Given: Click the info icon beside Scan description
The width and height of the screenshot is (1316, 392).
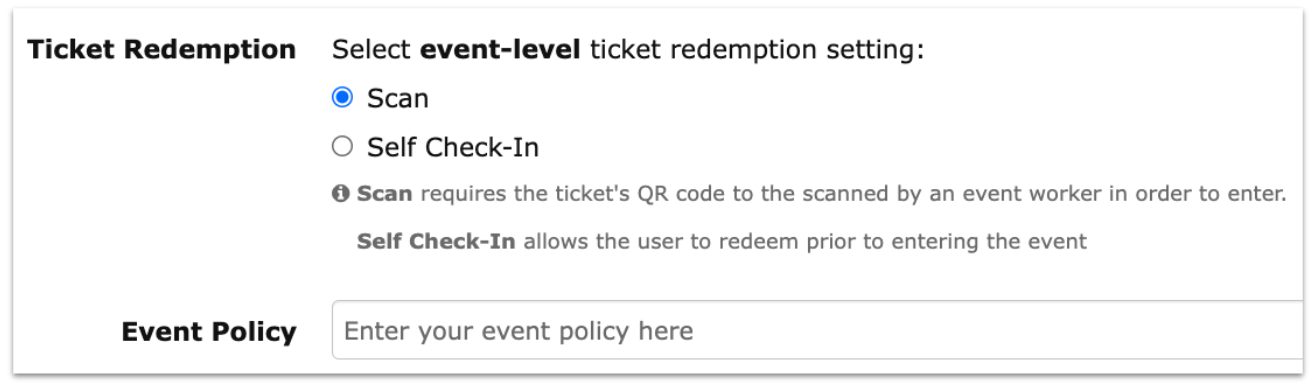Looking at the screenshot, I should pos(341,195).
